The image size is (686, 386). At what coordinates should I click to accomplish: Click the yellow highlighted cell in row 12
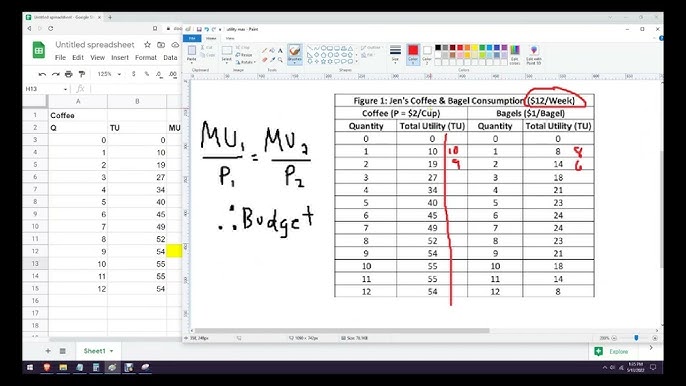(174, 251)
